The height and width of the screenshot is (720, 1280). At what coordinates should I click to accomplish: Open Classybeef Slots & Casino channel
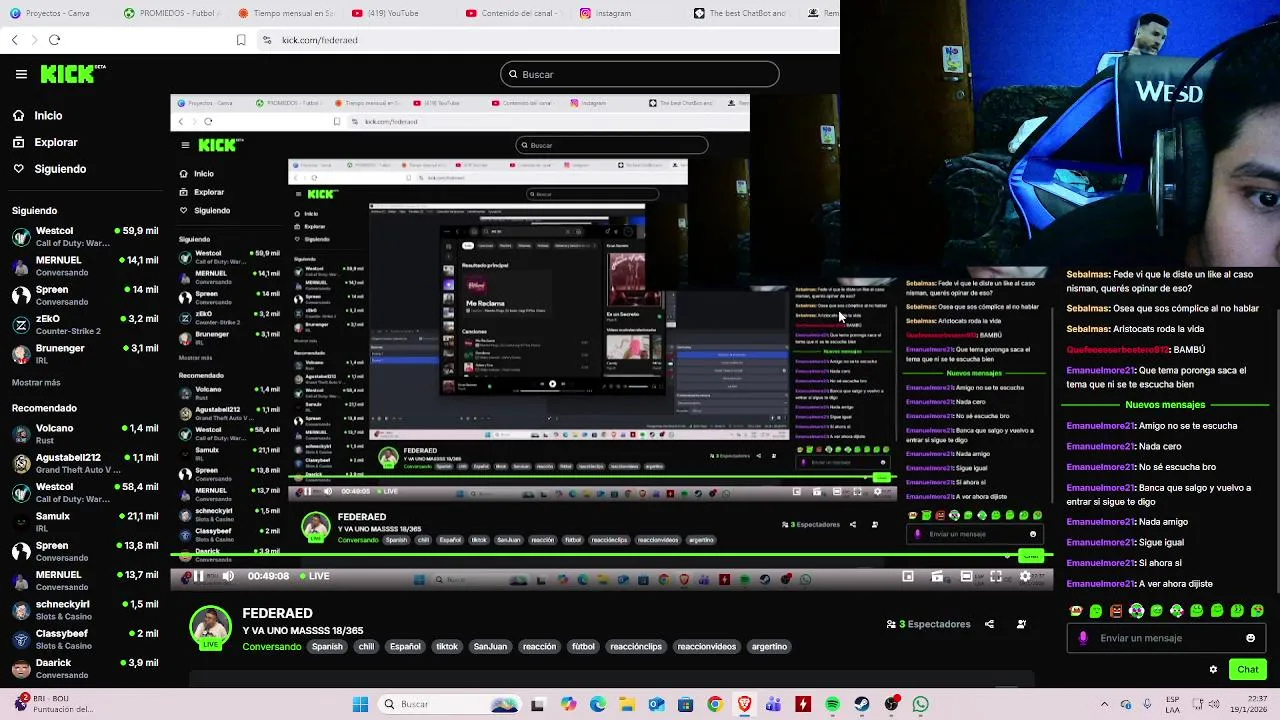click(x=84, y=639)
